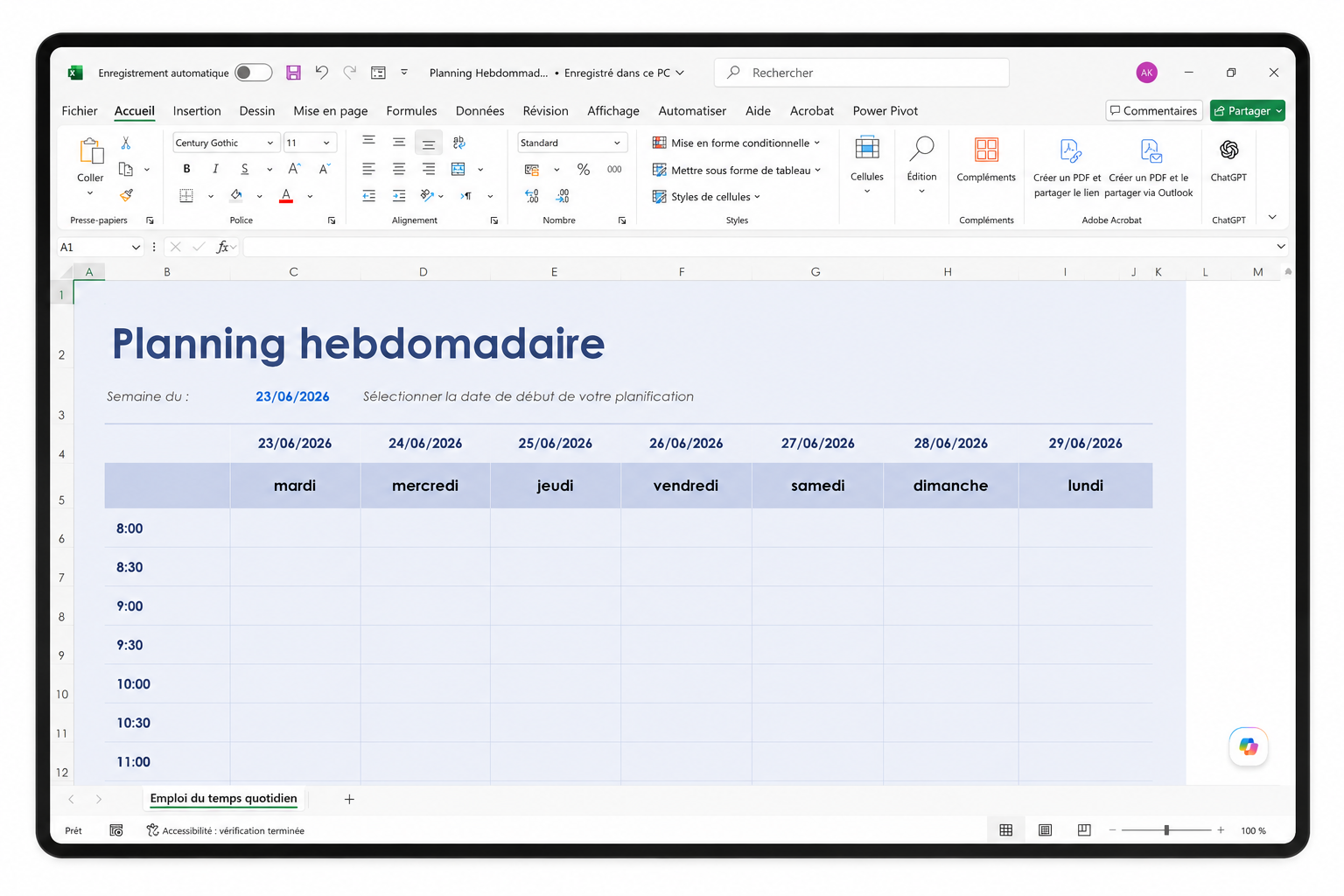Screen dimensions: 1344x896
Task: Open the Standard number format dropdown
Action: [x=617, y=143]
